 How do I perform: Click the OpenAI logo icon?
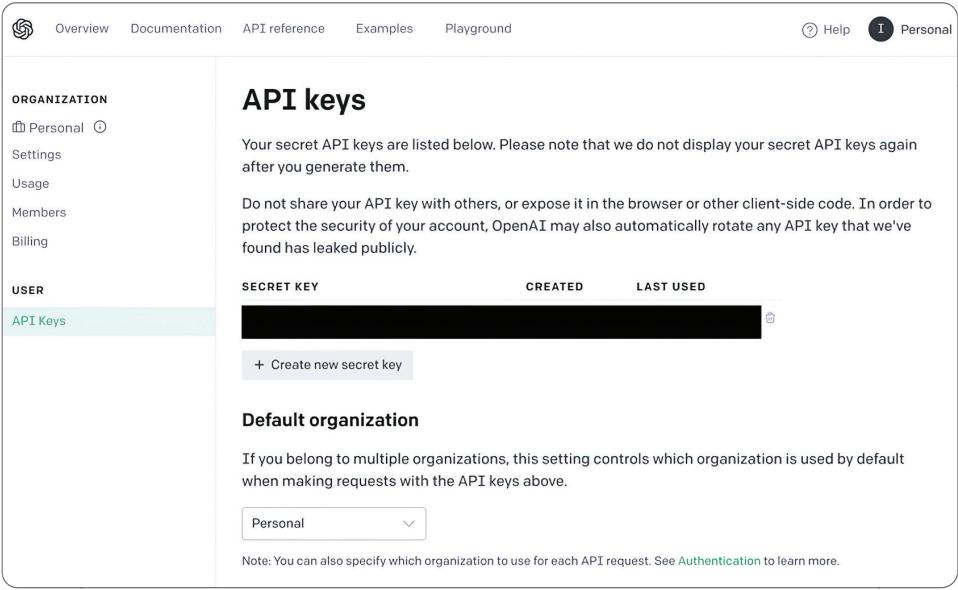(22, 29)
